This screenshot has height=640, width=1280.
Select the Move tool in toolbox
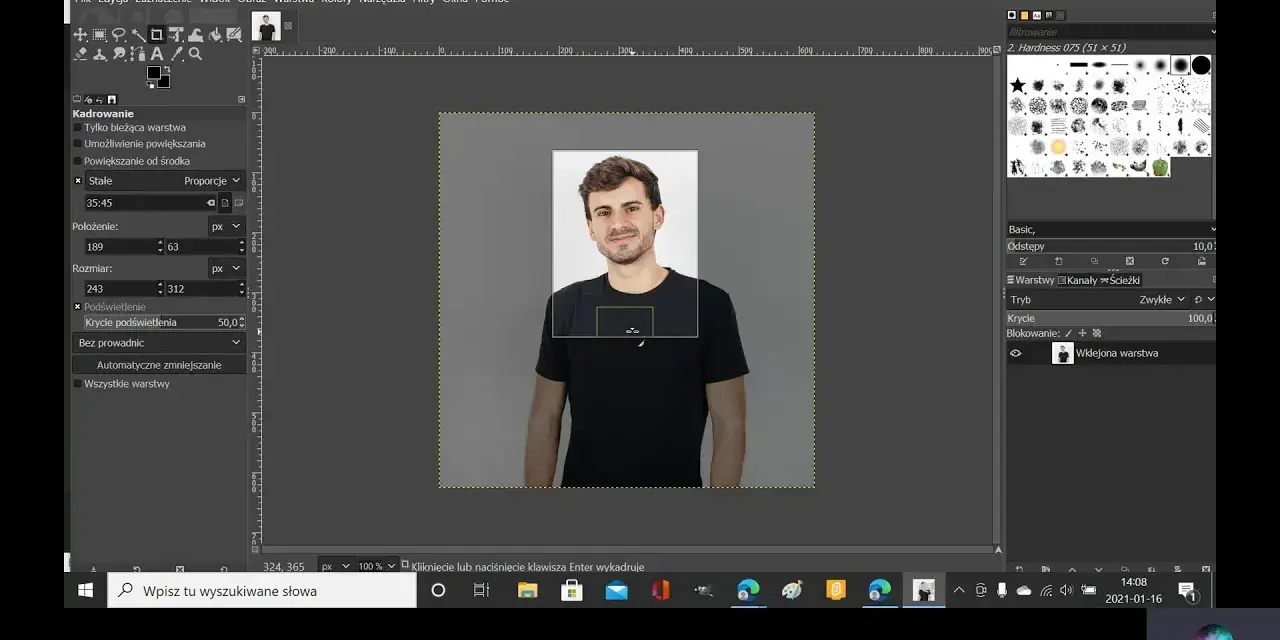80,35
